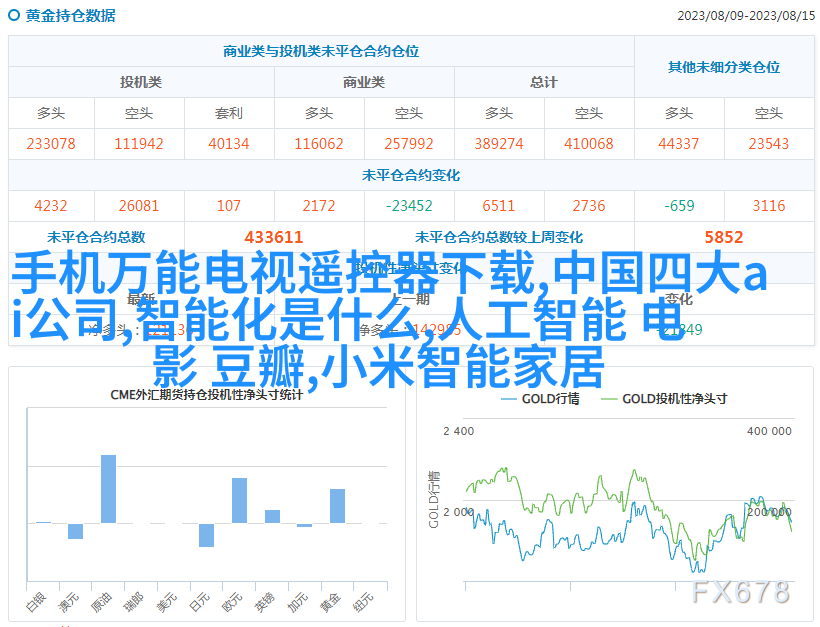Click the 欧元 bar in chart

click(240, 500)
